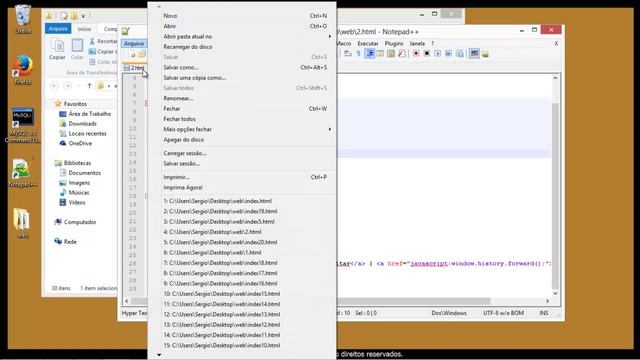640x360 pixels.
Task: Select the Notepad++ desktop shortcut
Action: point(22,173)
